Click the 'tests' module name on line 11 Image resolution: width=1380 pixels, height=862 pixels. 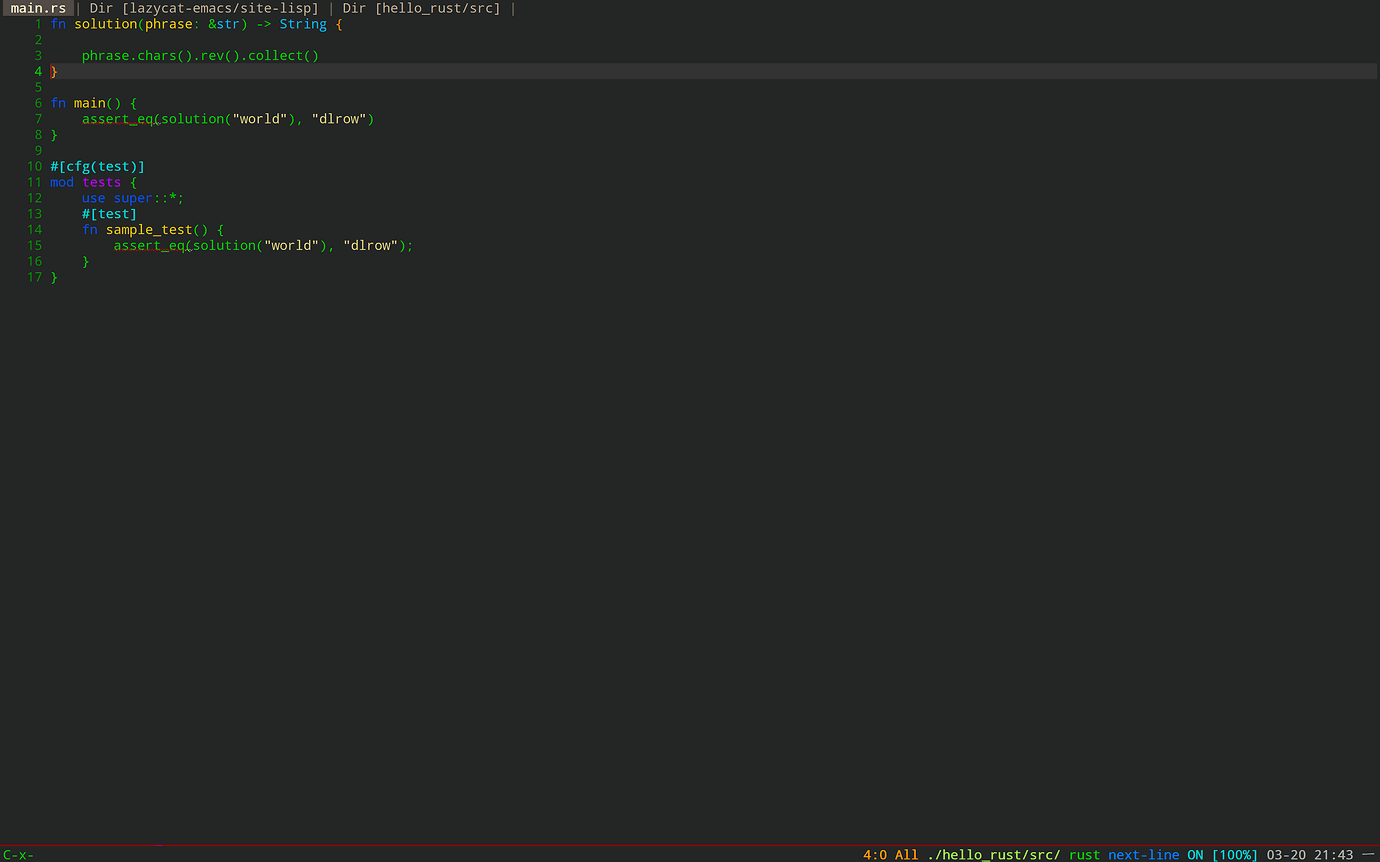click(101, 183)
